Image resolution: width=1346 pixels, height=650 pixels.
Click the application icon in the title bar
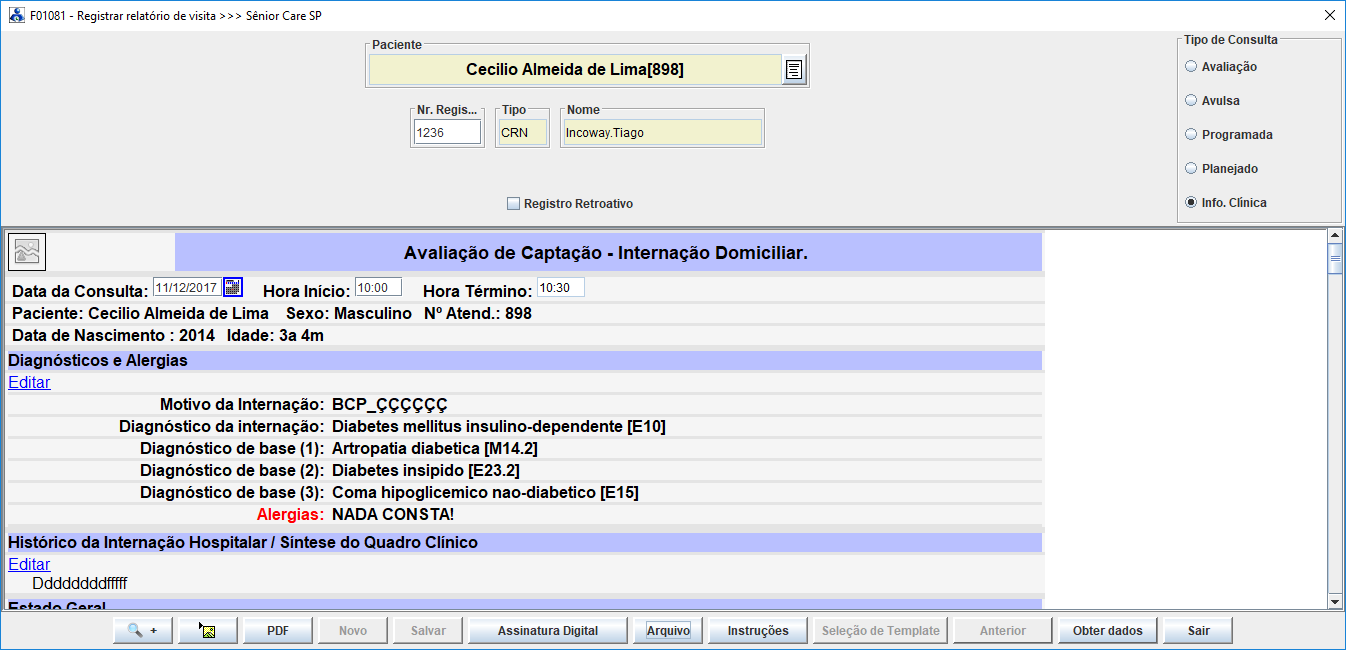(16, 16)
